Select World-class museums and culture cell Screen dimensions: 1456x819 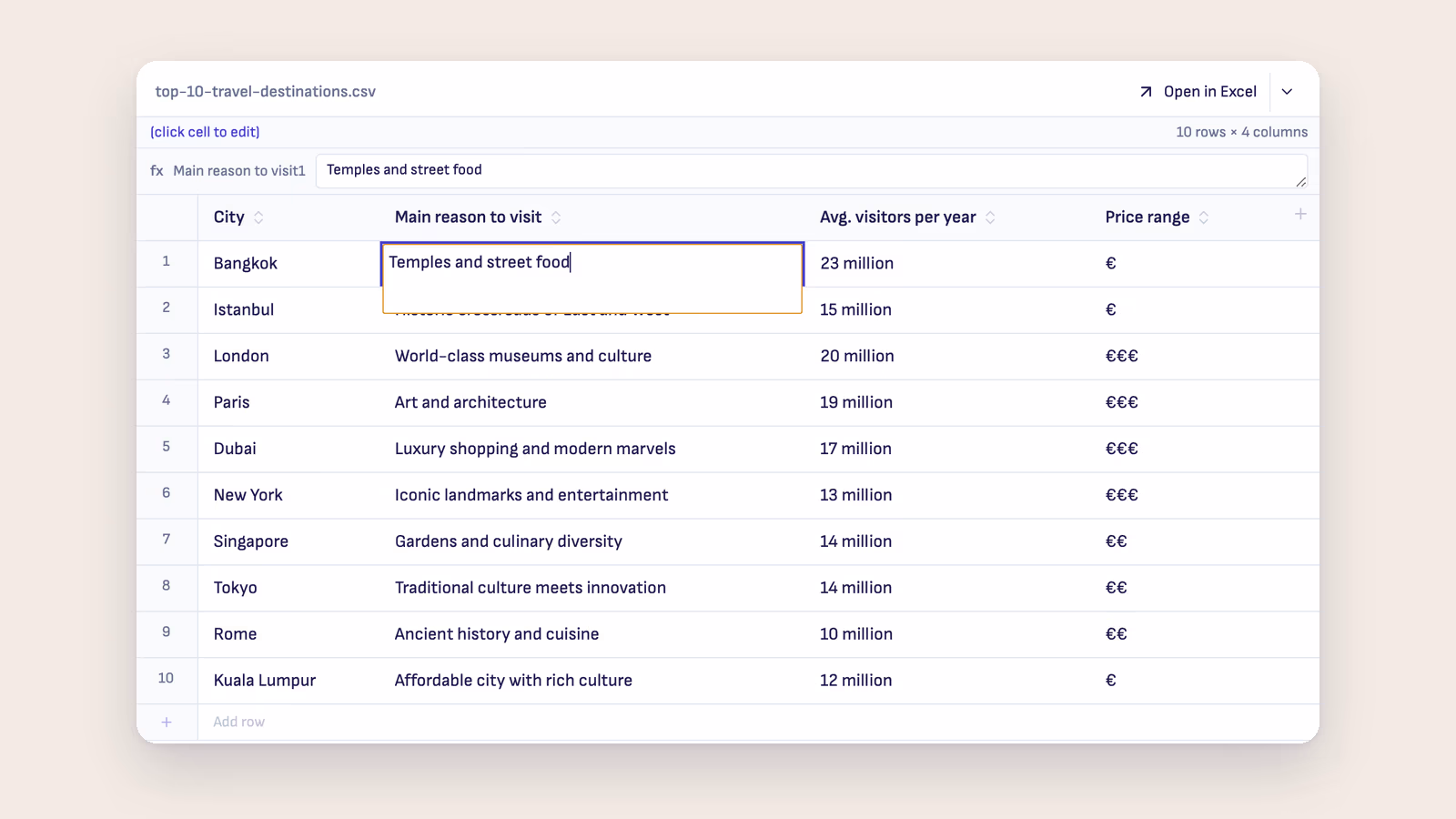(x=592, y=356)
